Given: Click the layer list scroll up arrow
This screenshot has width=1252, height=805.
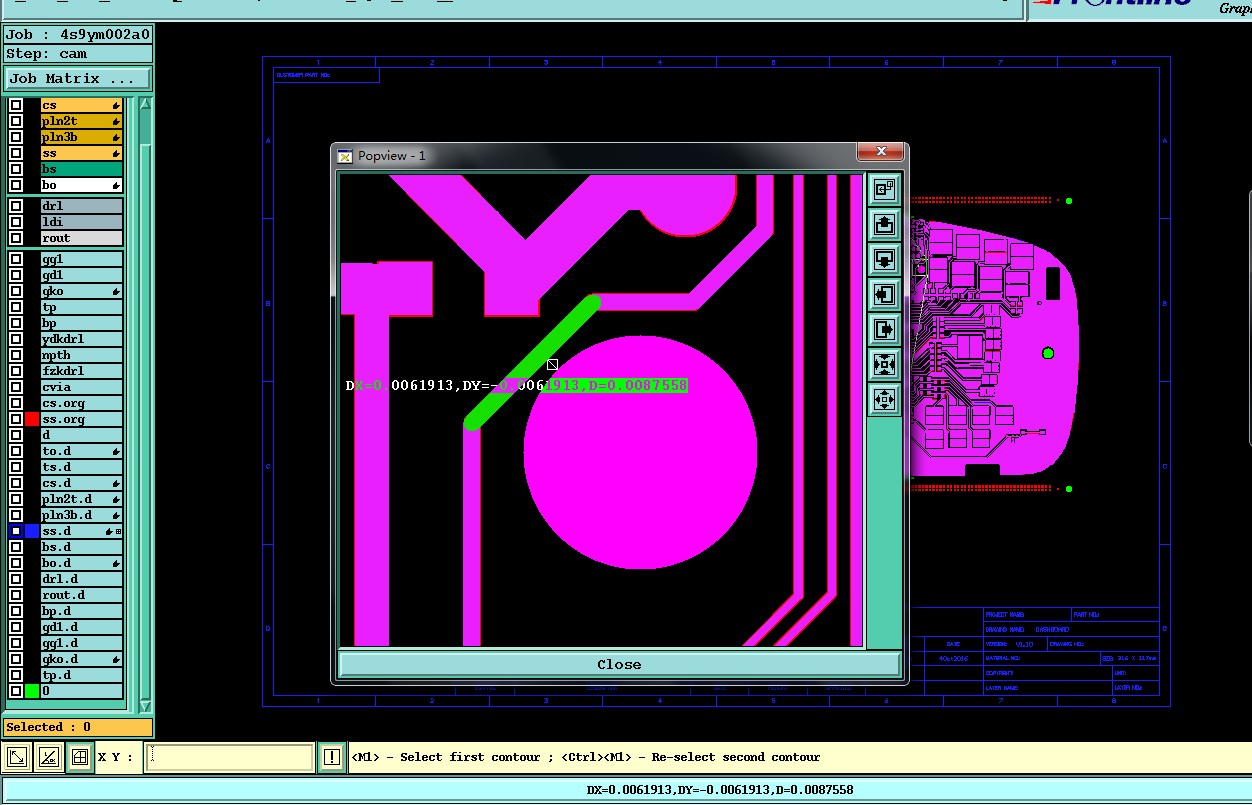Looking at the screenshot, I should 146,104.
